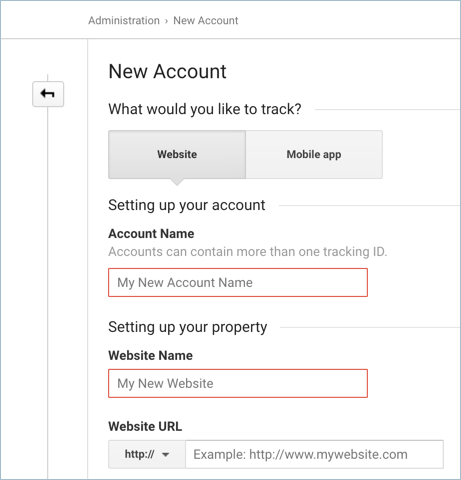Focus the My New Account Name field
461x480 pixels.
(238, 283)
